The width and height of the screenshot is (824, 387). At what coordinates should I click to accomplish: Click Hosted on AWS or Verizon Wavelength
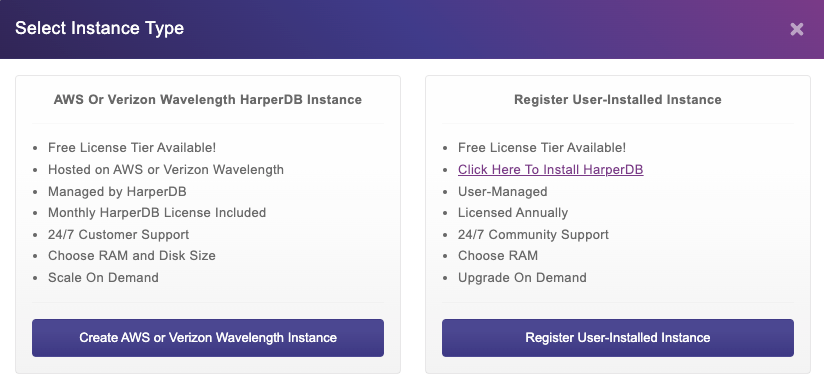(x=166, y=170)
